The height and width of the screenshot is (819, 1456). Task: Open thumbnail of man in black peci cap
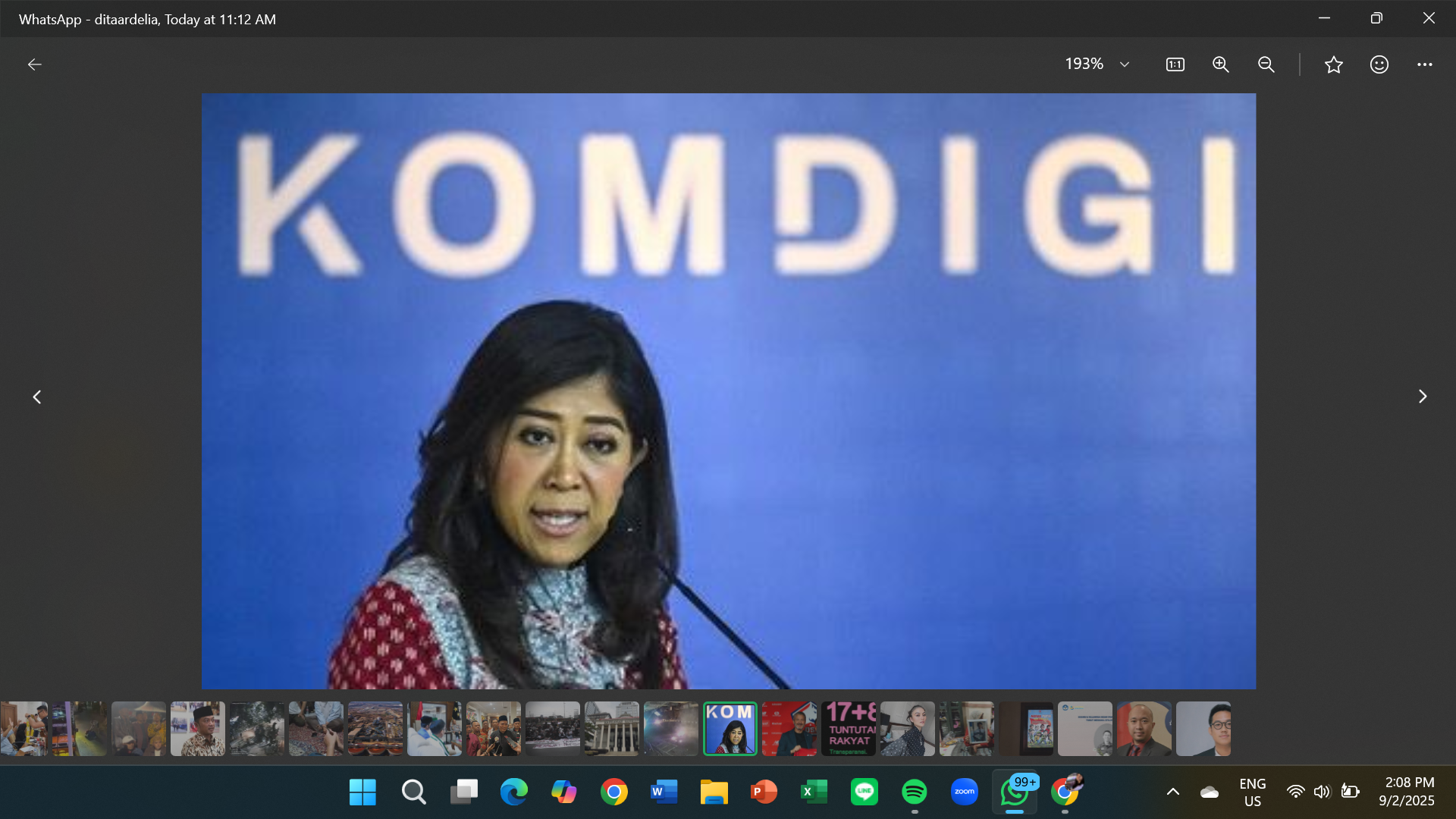coord(198,729)
